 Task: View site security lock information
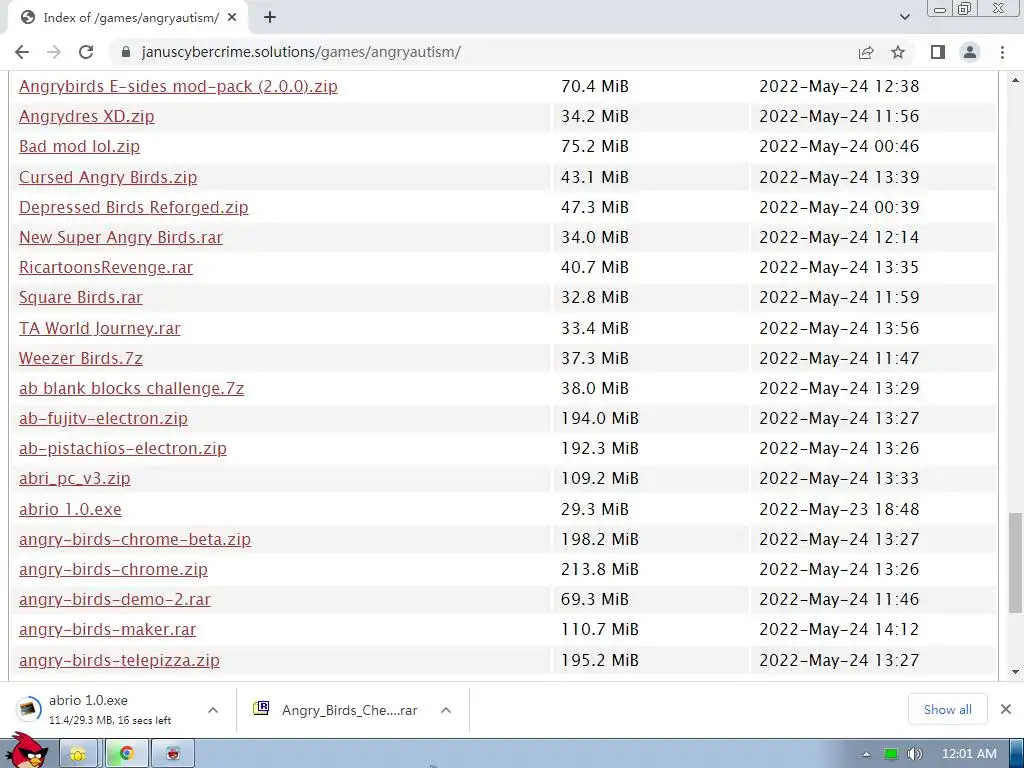(x=126, y=52)
